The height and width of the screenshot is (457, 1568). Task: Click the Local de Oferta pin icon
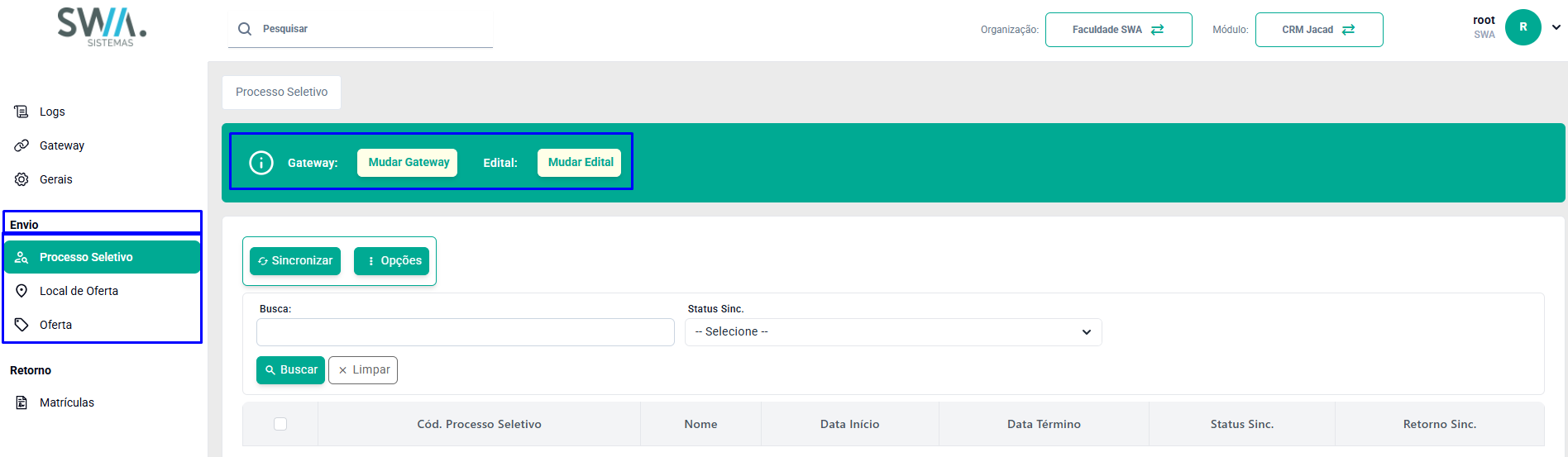[22, 291]
